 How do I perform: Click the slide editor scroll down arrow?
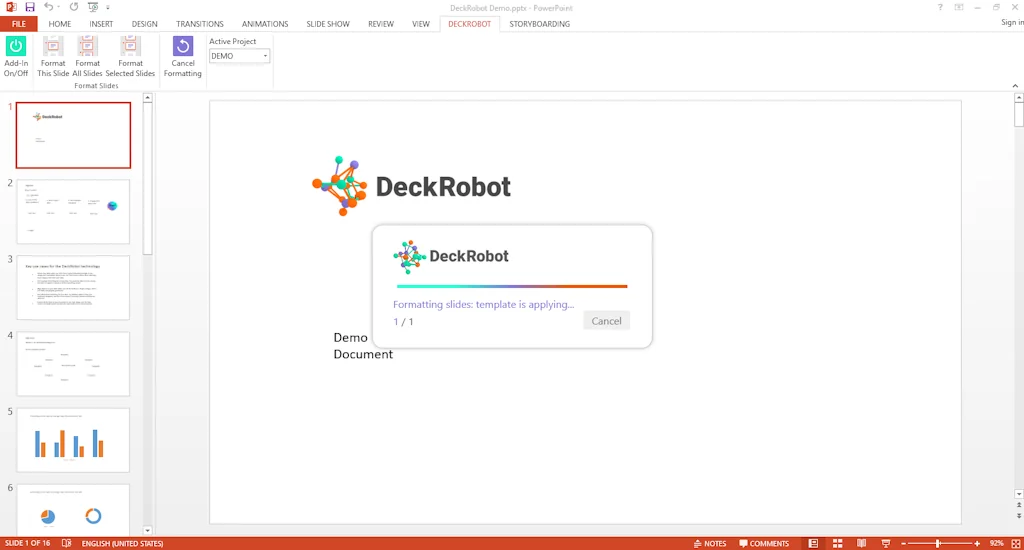[1019, 494]
